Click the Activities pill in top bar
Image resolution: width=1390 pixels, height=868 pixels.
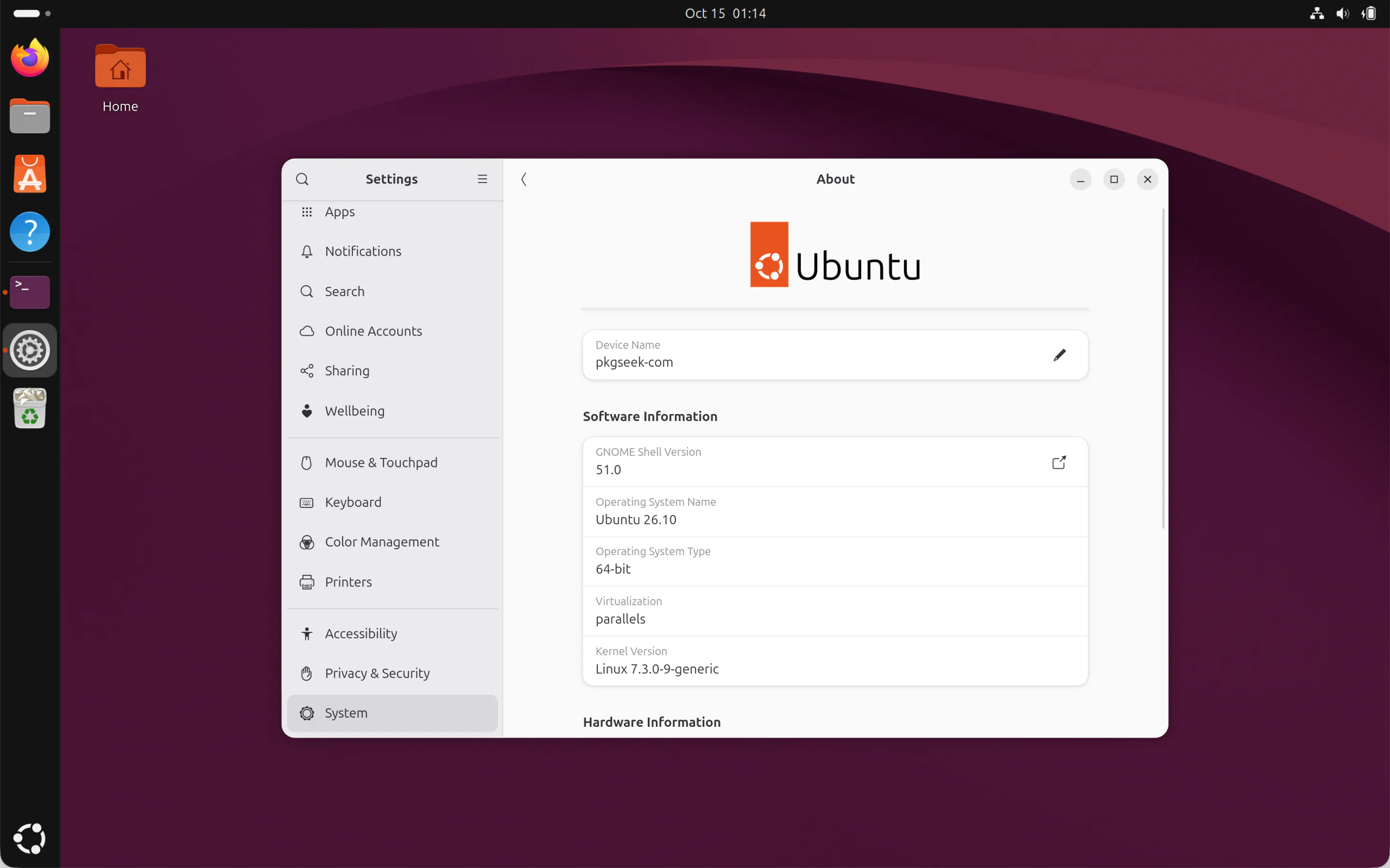pos(32,13)
